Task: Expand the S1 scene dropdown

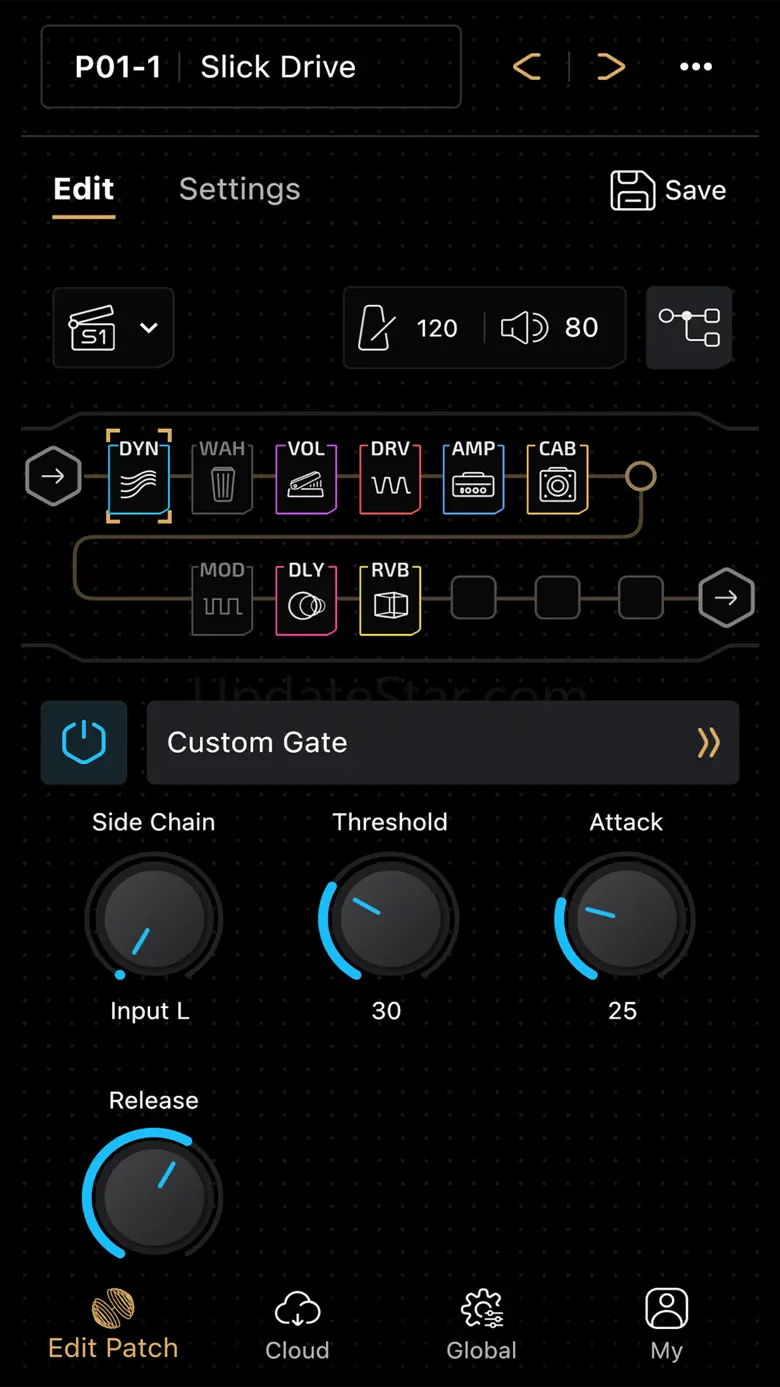Action: pos(113,328)
